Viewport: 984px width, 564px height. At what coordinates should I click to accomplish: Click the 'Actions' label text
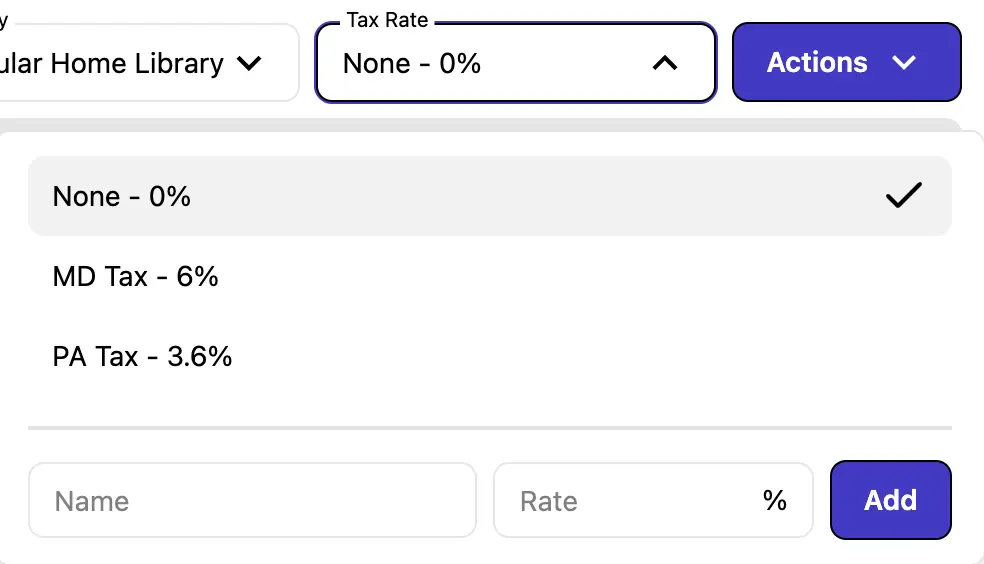[816, 63]
